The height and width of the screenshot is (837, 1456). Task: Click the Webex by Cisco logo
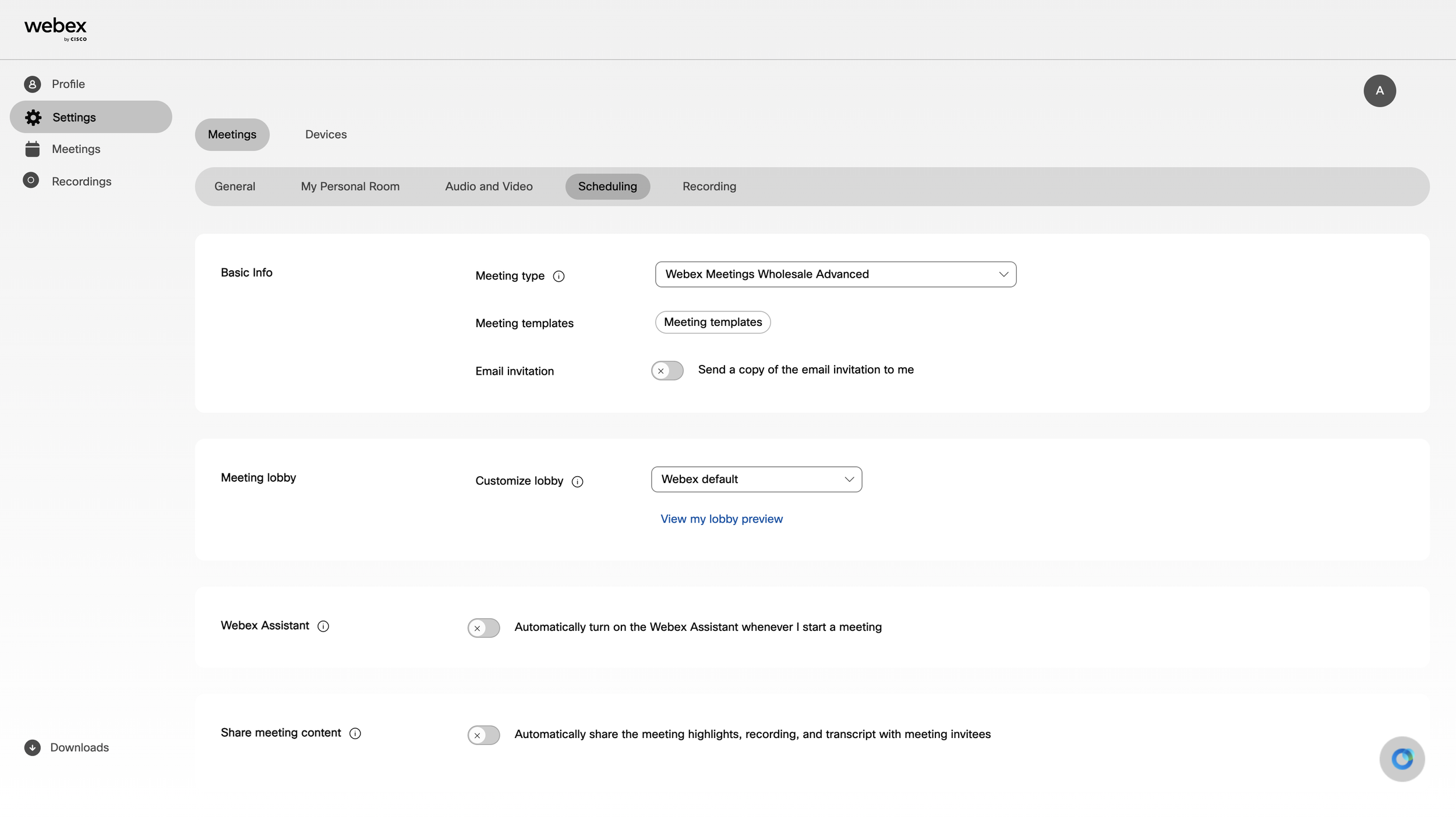[x=55, y=29]
